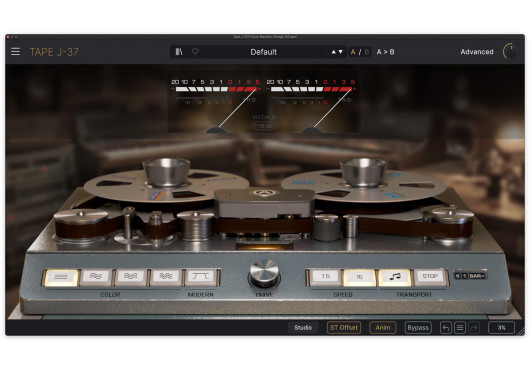Select the second COLOR tape formula button
The image size is (530, 371).
[96, 277]
